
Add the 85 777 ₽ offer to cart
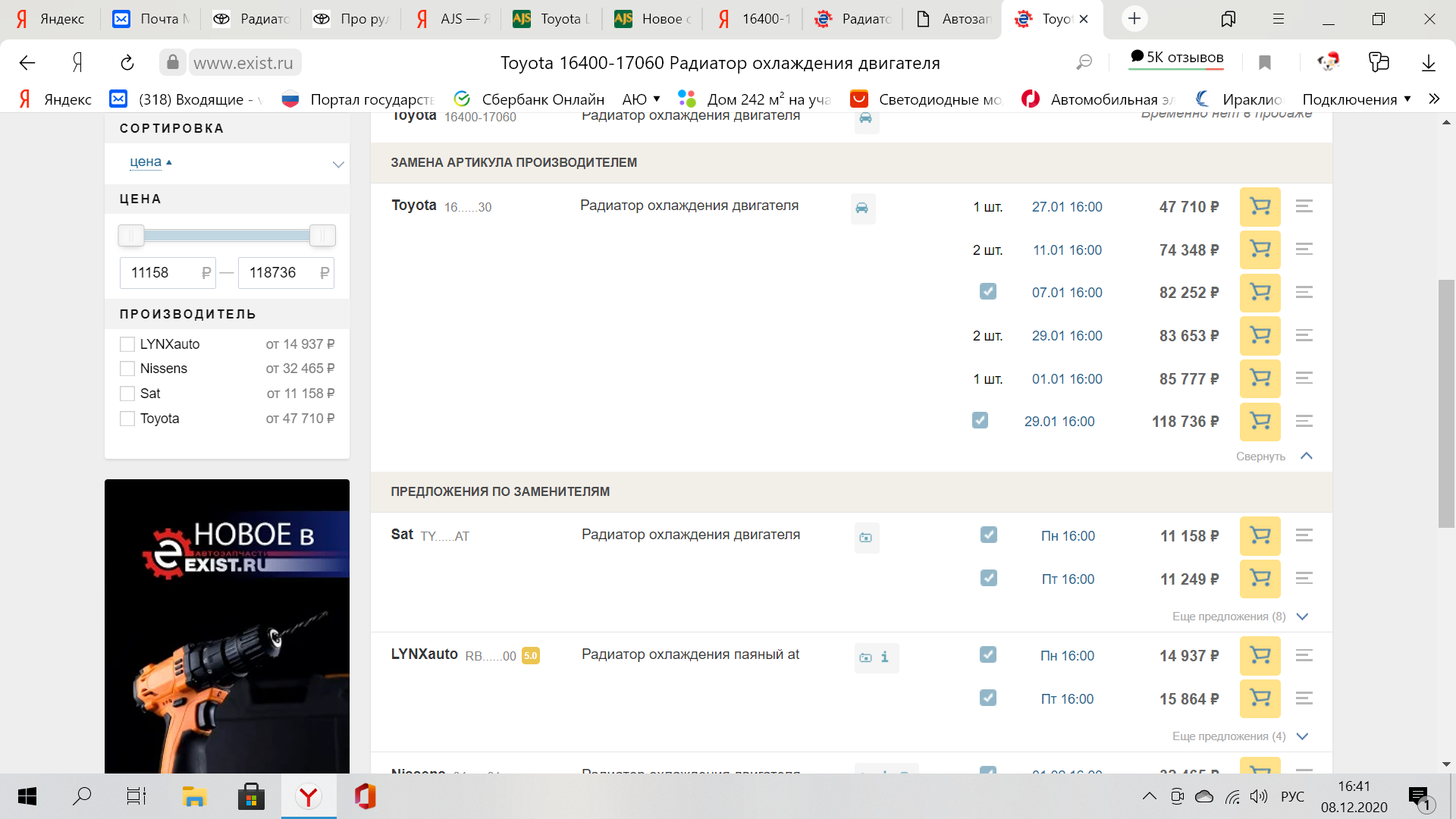point(1260,378)
